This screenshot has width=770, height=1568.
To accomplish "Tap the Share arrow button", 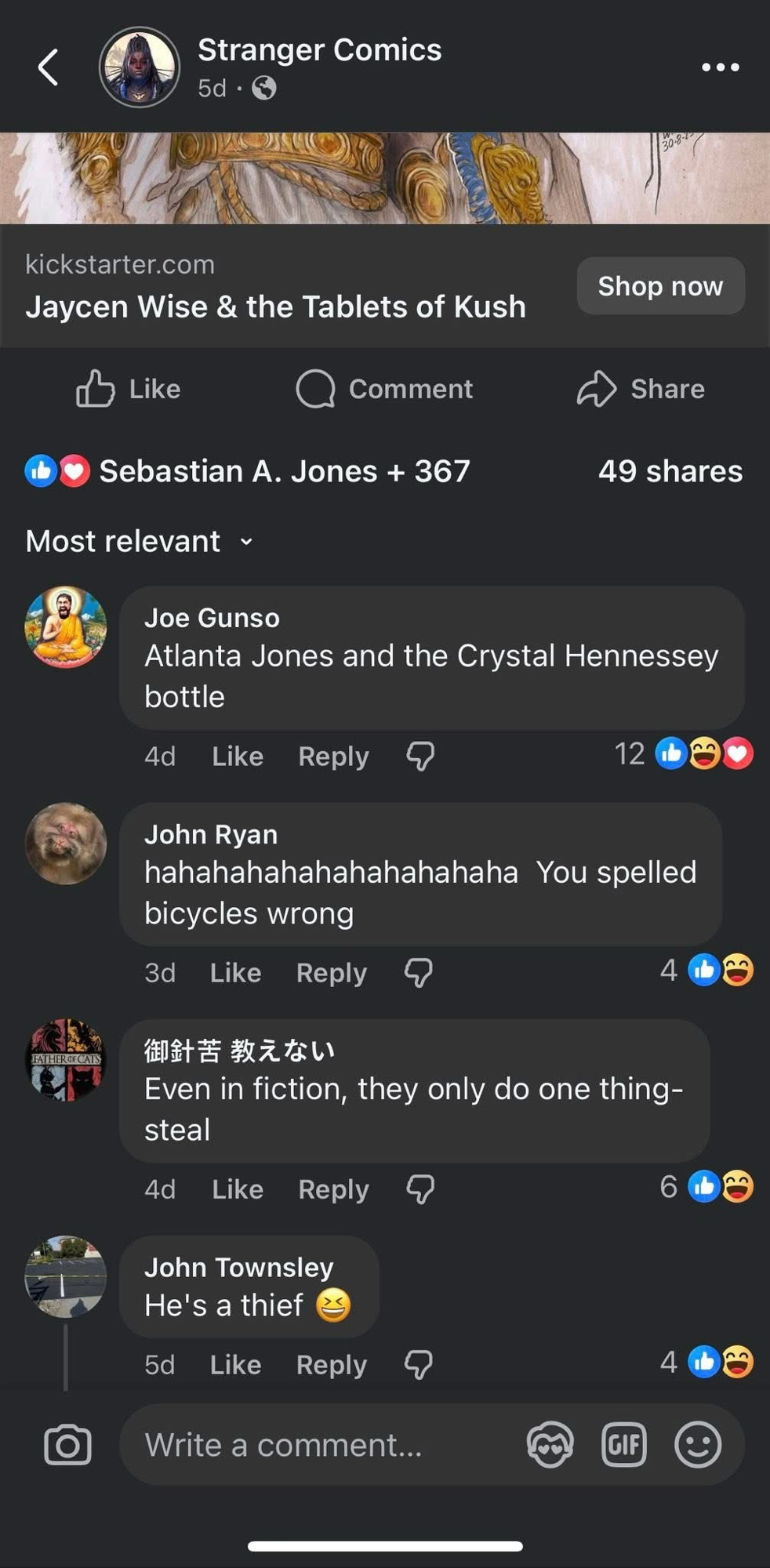I will (x=641, y=389).
